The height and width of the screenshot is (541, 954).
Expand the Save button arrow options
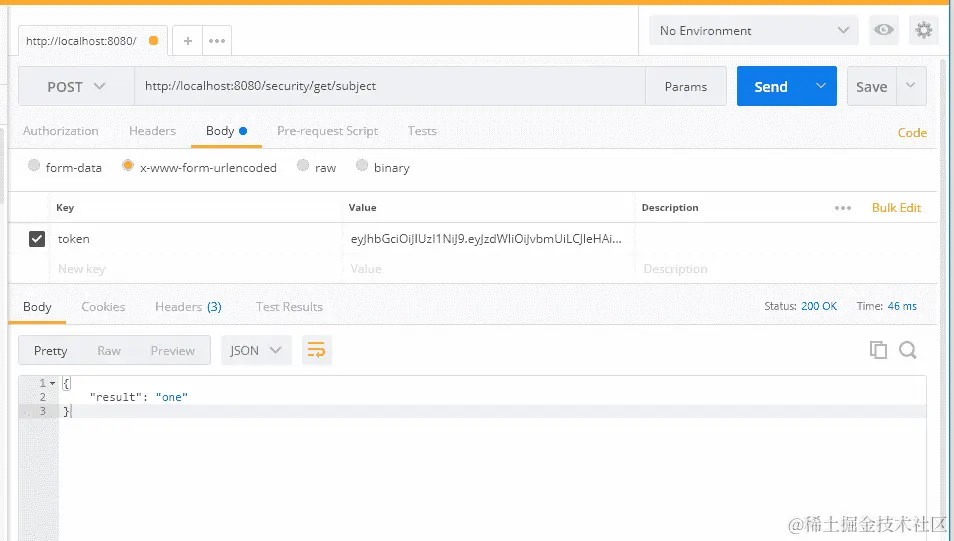click(x=910, y=86)
